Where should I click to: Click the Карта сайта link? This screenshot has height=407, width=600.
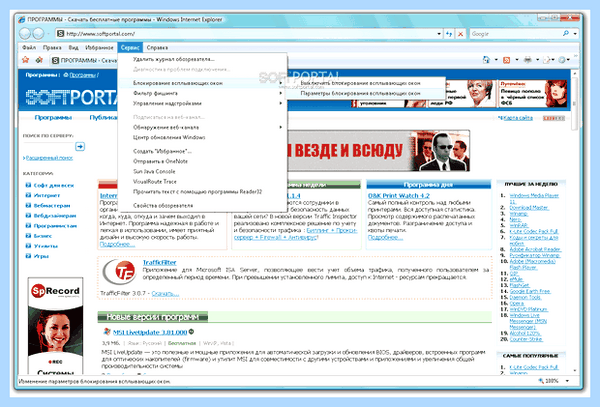518,118
